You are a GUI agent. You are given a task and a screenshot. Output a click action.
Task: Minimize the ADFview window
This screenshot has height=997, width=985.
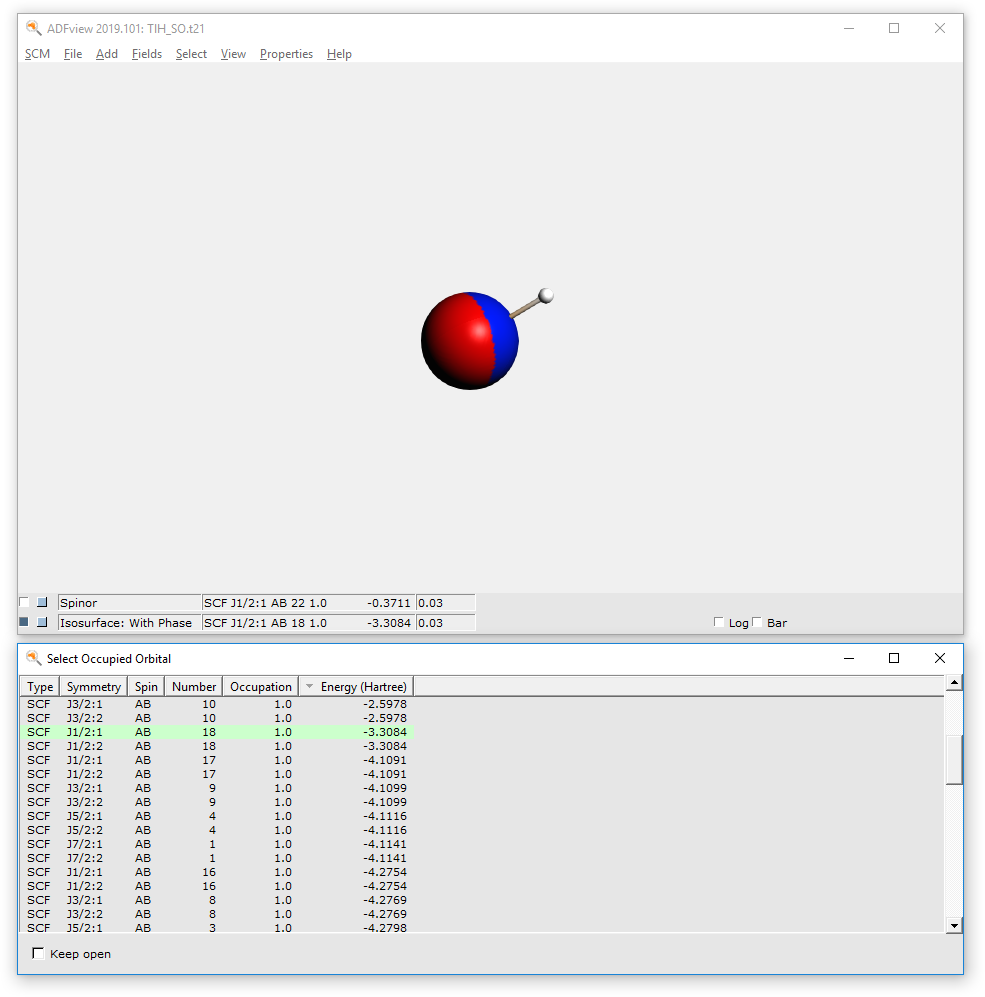(849, 28)
